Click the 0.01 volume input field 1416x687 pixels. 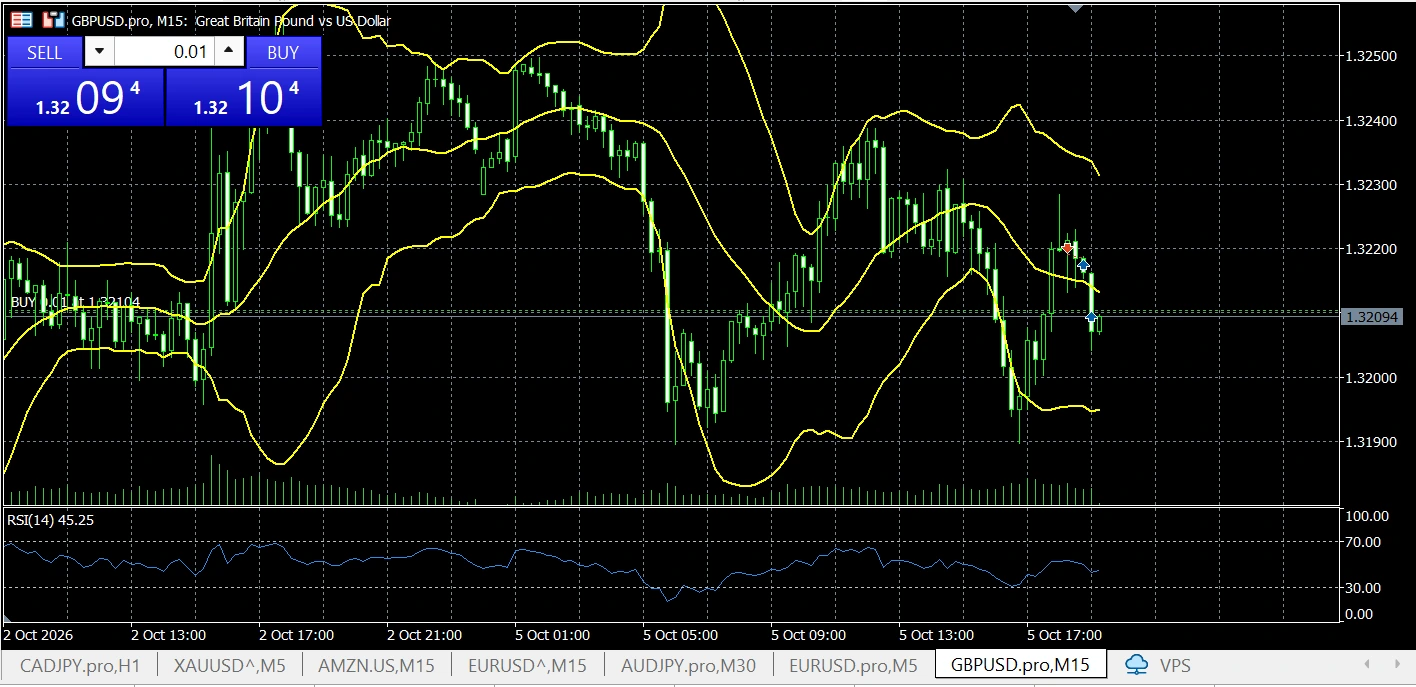click(165, 52)
